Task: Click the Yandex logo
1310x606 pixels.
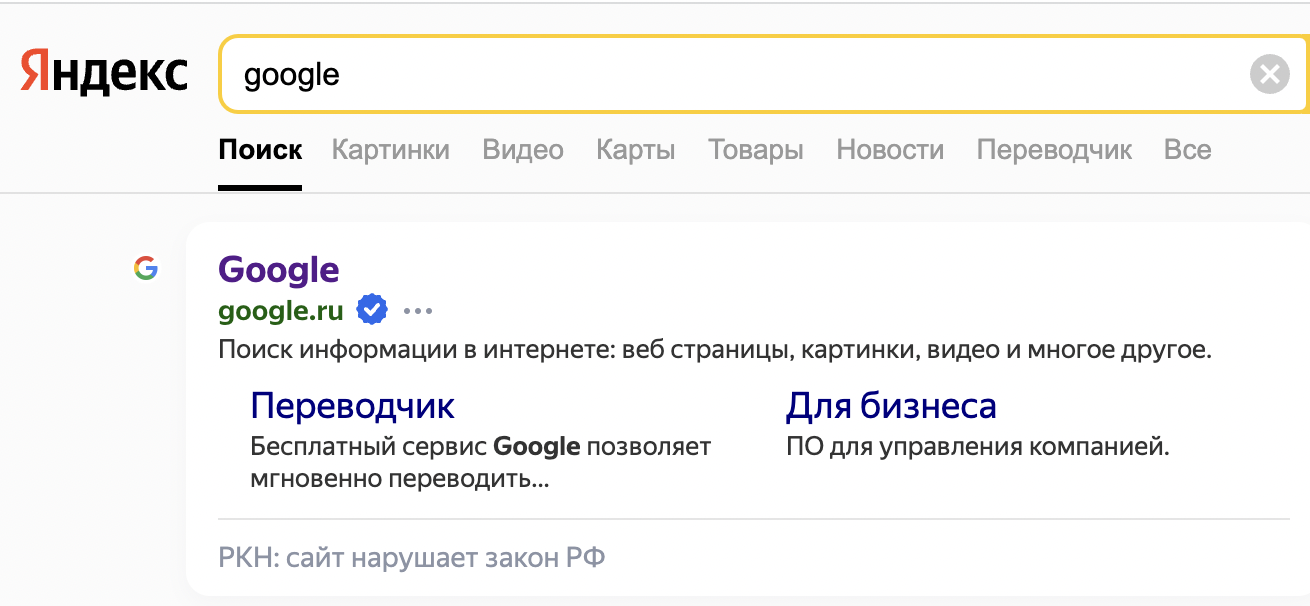Action: 104,74
